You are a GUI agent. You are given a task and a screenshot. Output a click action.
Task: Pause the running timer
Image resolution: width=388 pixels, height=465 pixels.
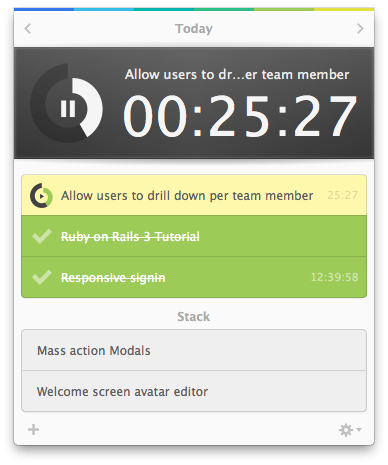coord(68,109)
